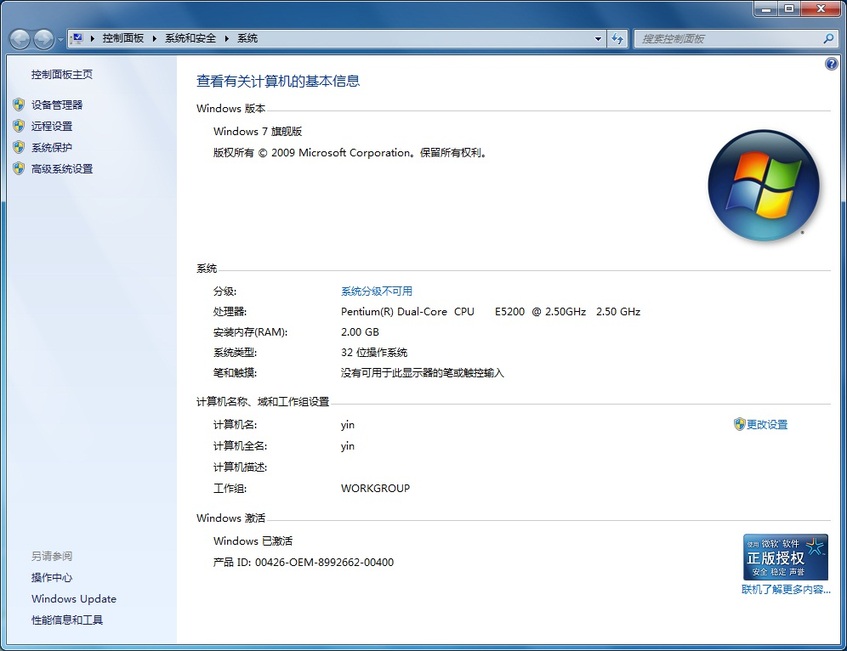This screenshot has width=847, height=651.
Task: Open help with the blue question mark icon
Action: [x=831, y=64]
